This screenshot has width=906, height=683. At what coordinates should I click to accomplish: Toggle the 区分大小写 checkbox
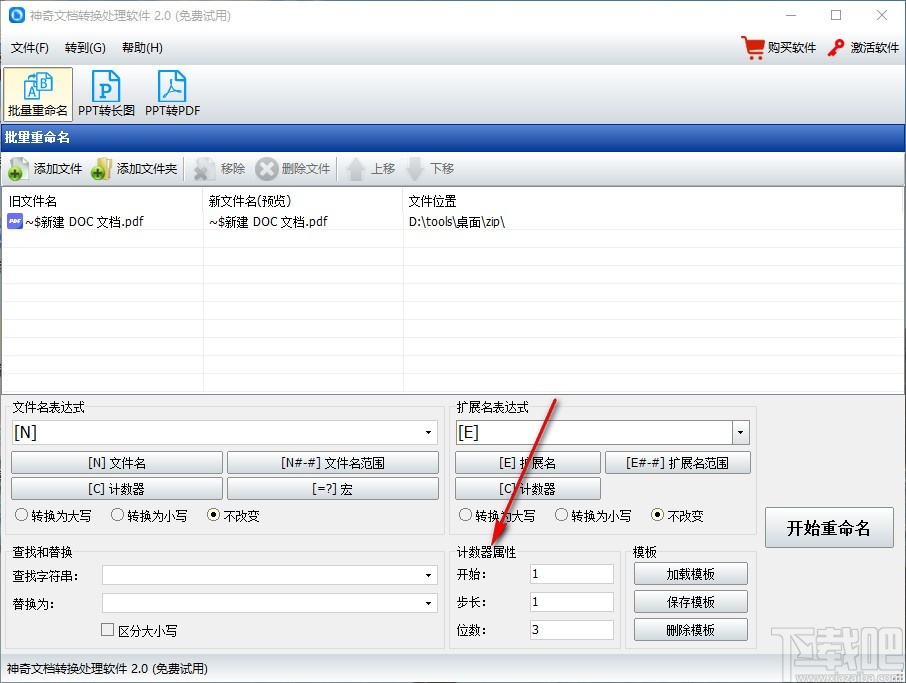tap(107, 630)
